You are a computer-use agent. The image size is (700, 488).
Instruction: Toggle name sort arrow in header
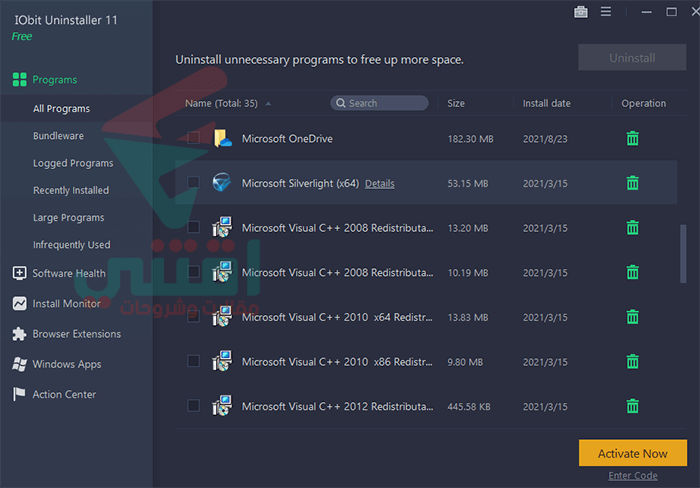268,104
